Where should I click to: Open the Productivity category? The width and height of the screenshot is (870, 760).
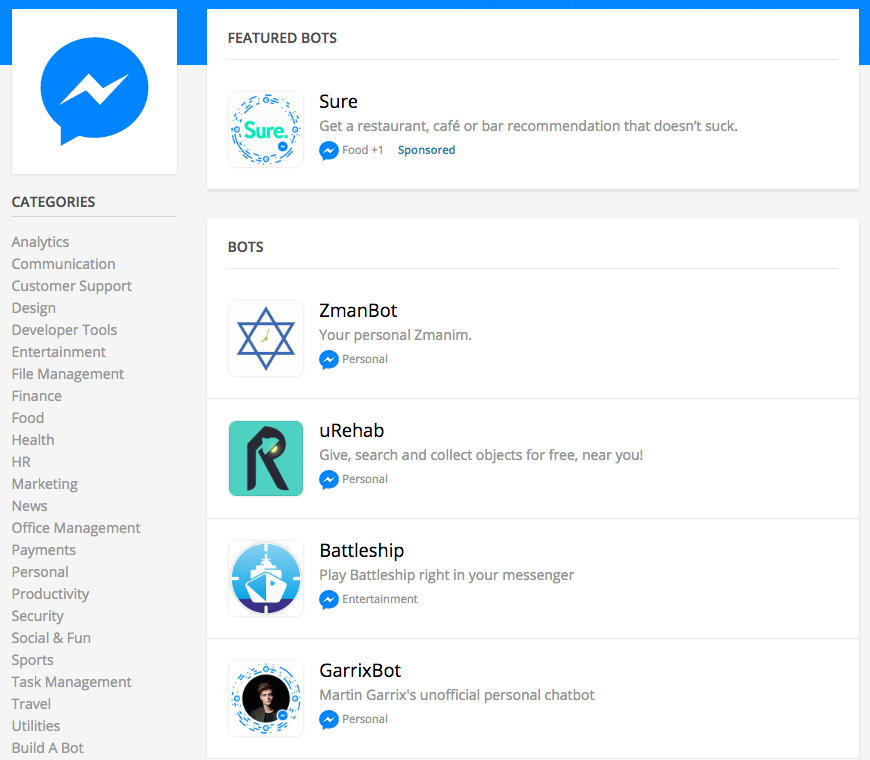[x=50, y=594]
